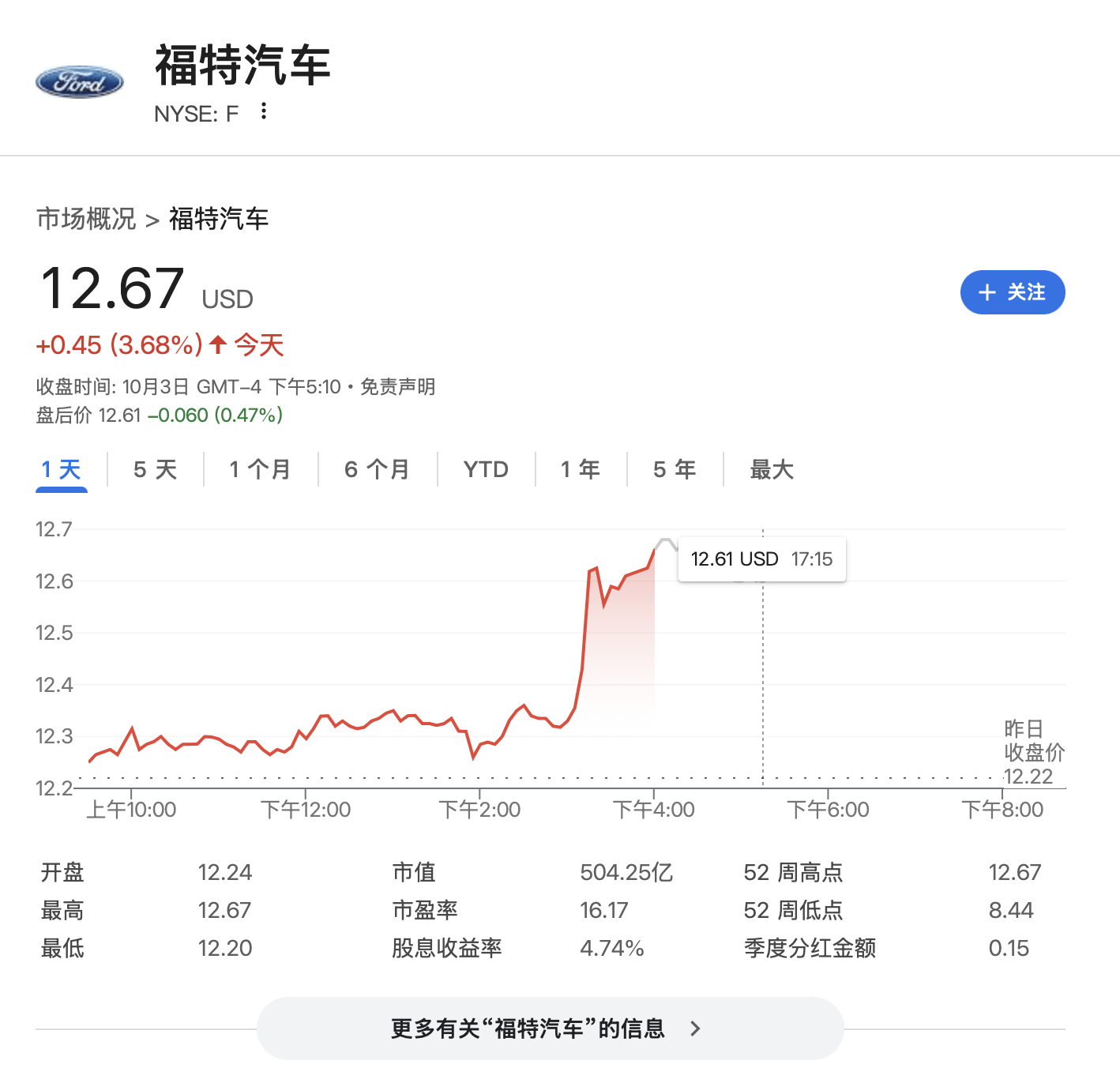This screenshot has height=1068, width=1120.
Task: Switch to the 1 个月 range tab
Action: pyautogui.click(x=260, y=470)
